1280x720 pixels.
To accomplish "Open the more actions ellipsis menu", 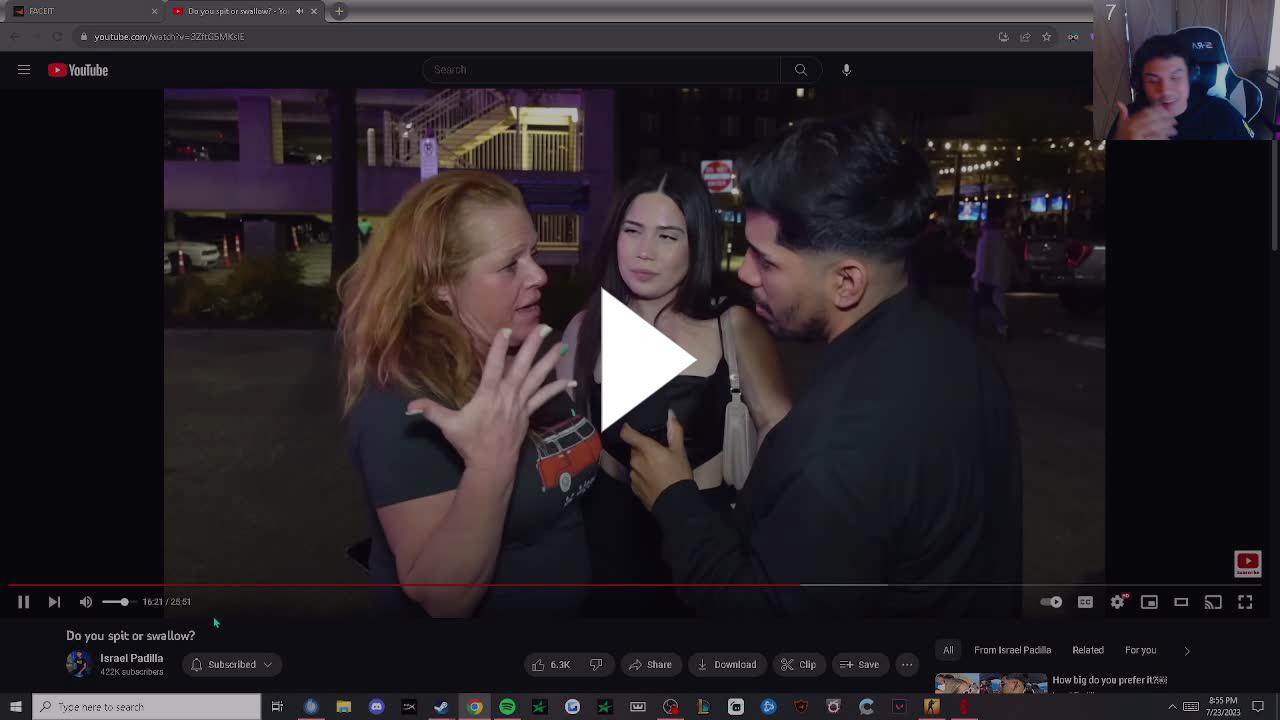I will 907,664.
